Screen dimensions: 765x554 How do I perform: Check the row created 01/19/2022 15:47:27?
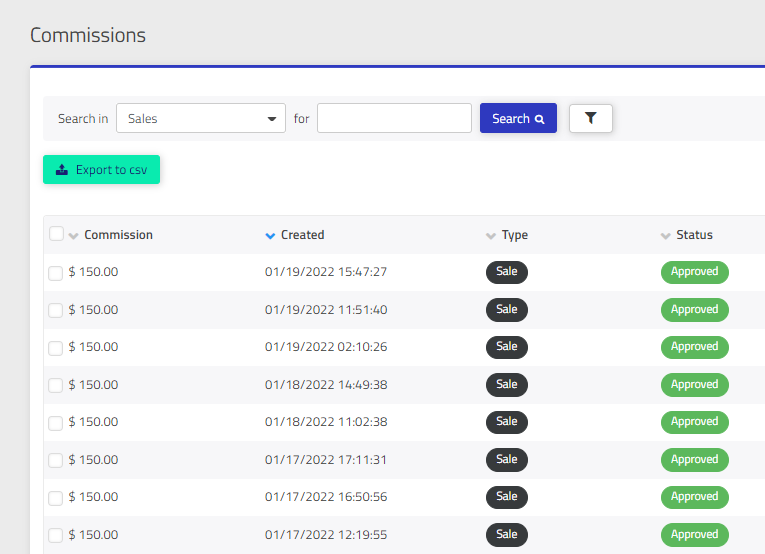(x=56, y=273)
